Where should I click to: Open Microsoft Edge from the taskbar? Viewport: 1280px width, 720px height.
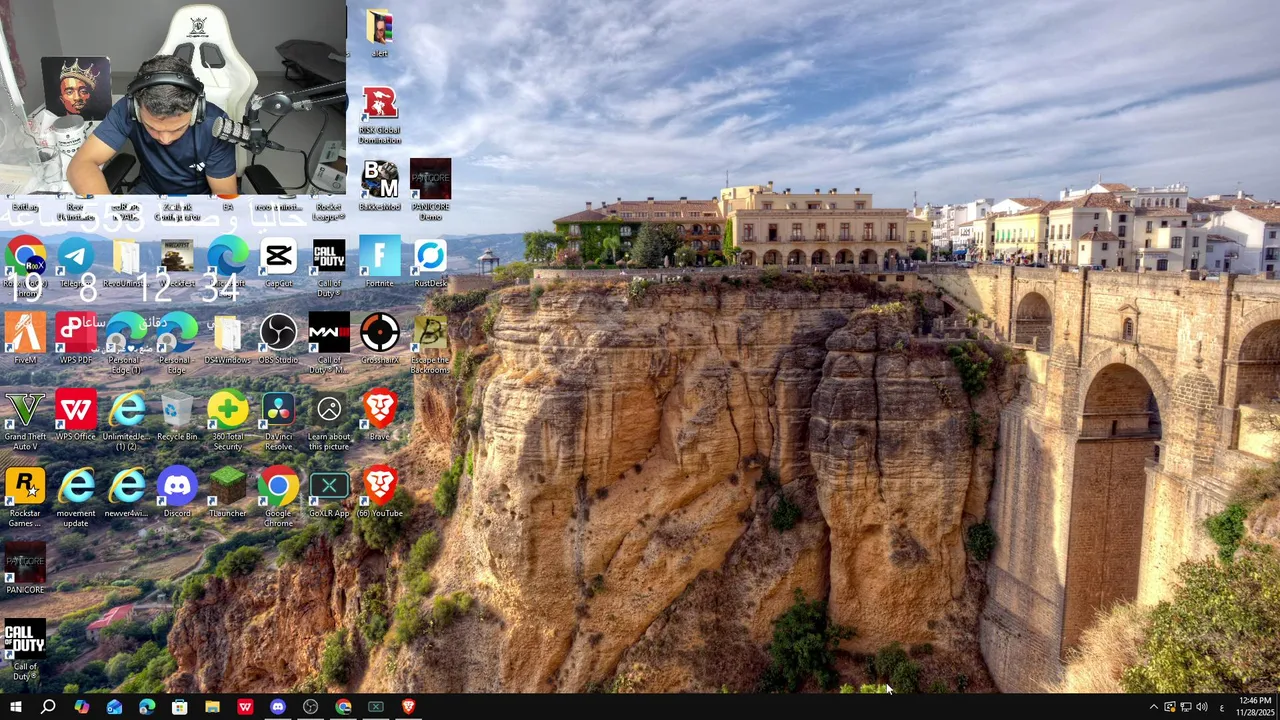[147, 707]
